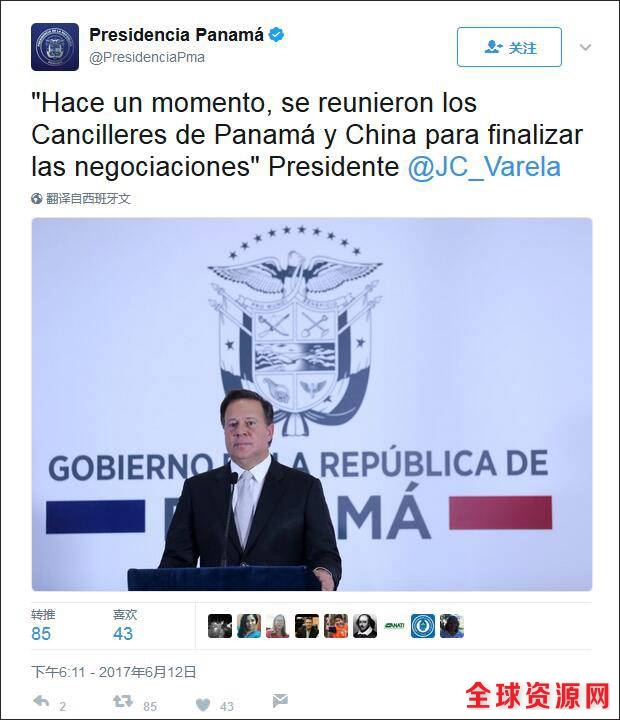Like the tweet with heart icon
Screen dimensions: 620x720
(x=203, y=704)
